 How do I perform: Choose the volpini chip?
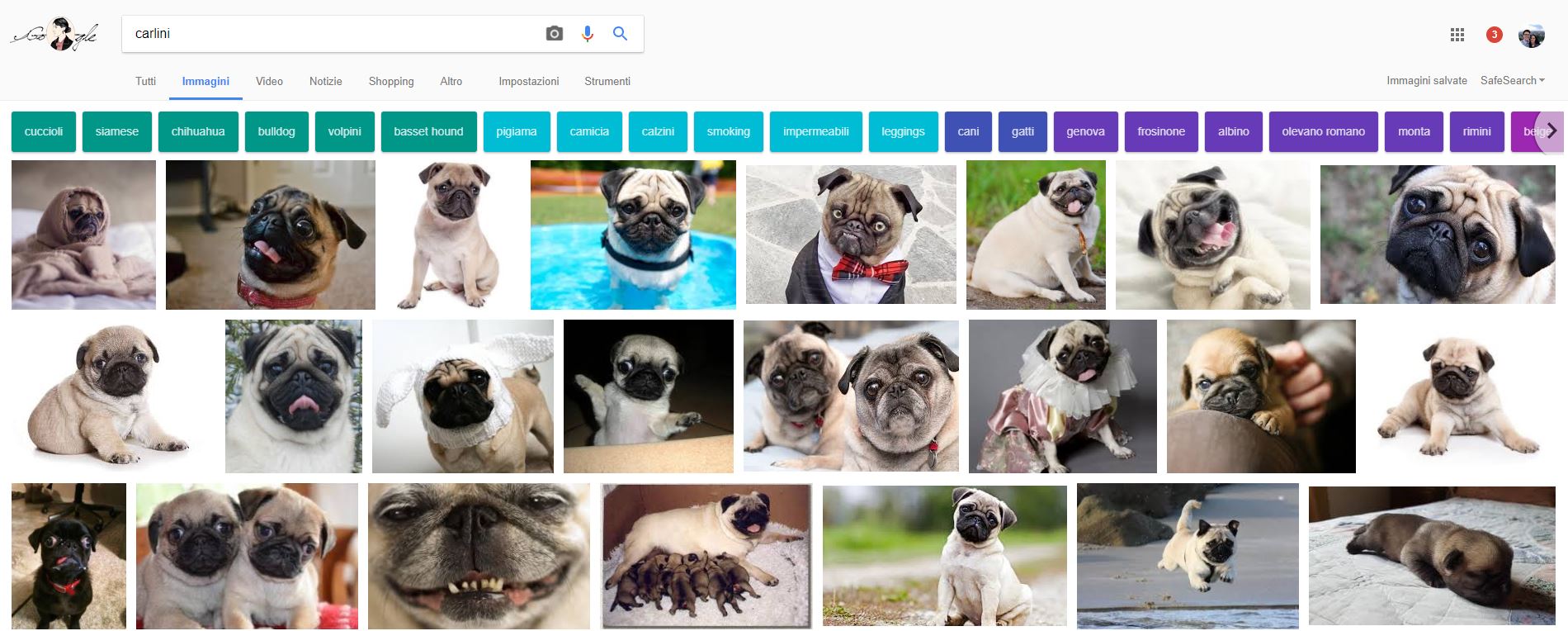point(345,131)
